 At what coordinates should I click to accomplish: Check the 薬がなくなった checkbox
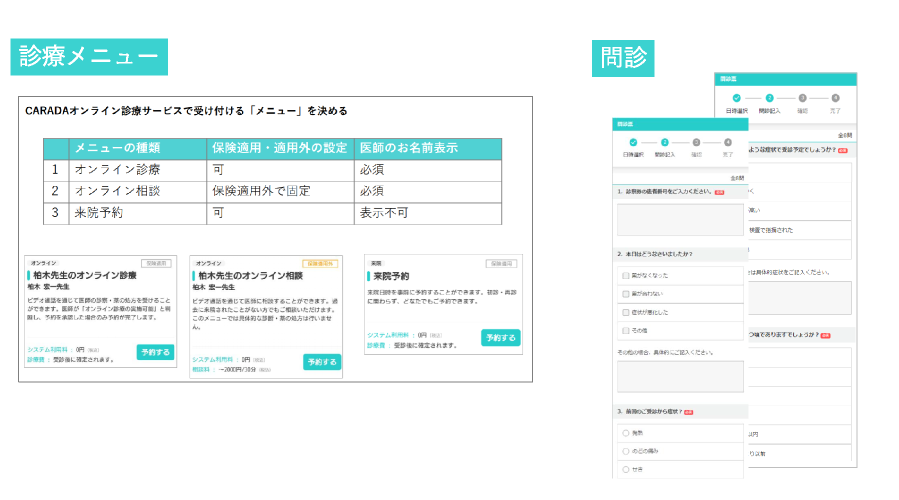pos(626,275)
